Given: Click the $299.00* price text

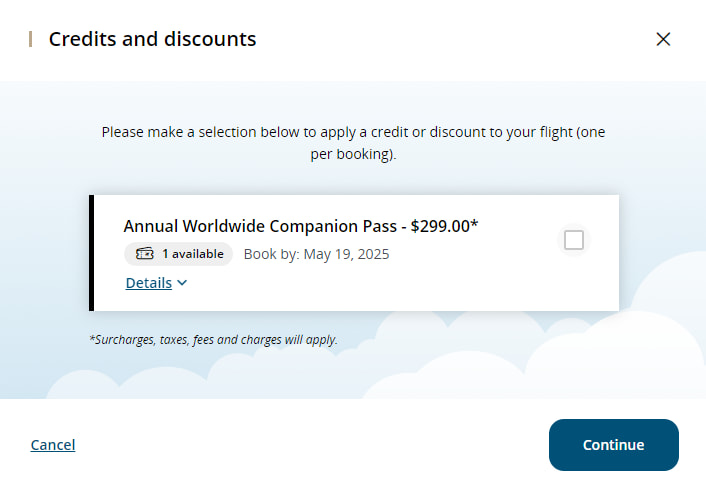Looking at the screenshot, I should tap(444, 226).
